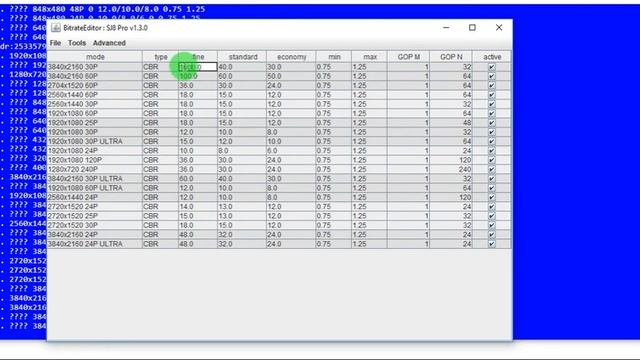The height and width of the screenshot is (360, 640).
Task: Toggle active checkbox for 2720x1520 30P
Action: click(491, 225)
